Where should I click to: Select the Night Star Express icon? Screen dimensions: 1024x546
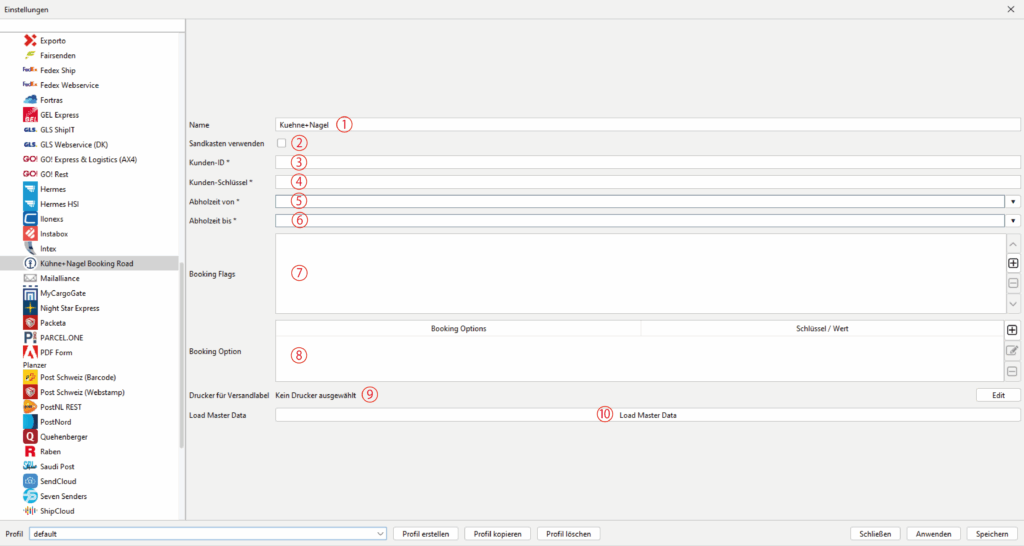click(x=30, y=308)
